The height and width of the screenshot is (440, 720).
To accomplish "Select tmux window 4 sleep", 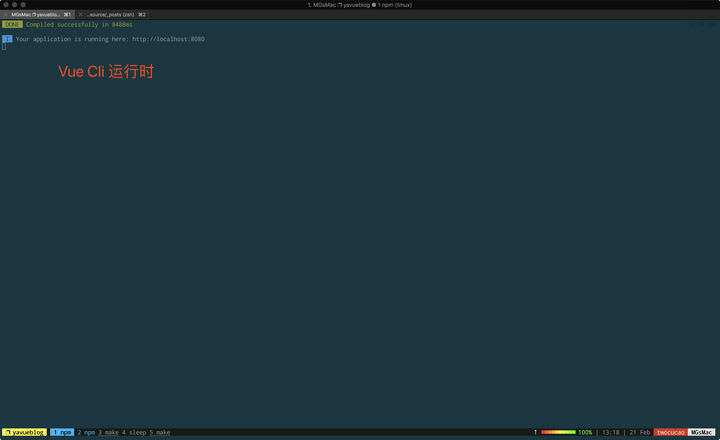I will point(134,432).
